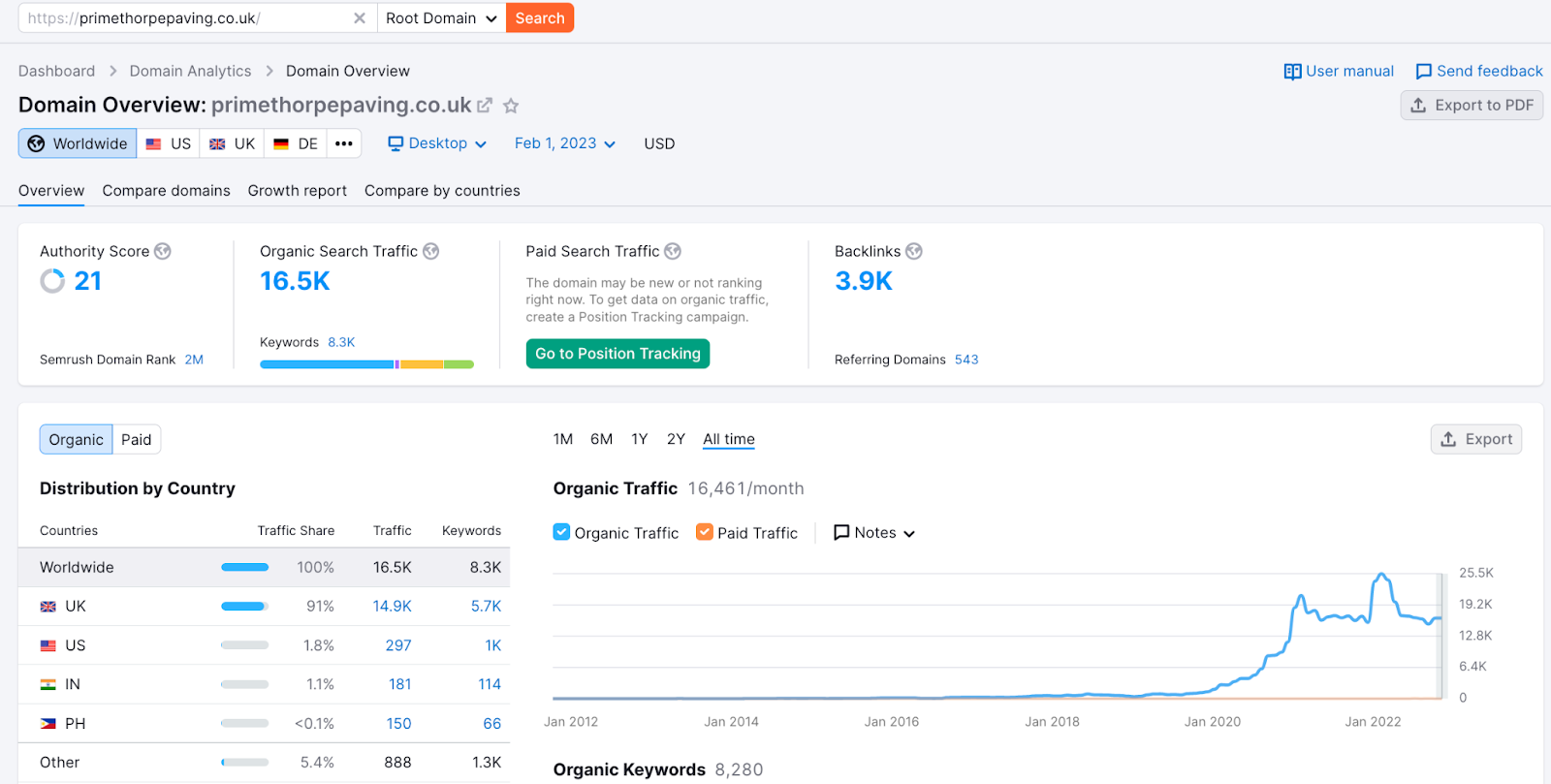
Task: Switch distribution view to Paid
Action: pos(136,440)
